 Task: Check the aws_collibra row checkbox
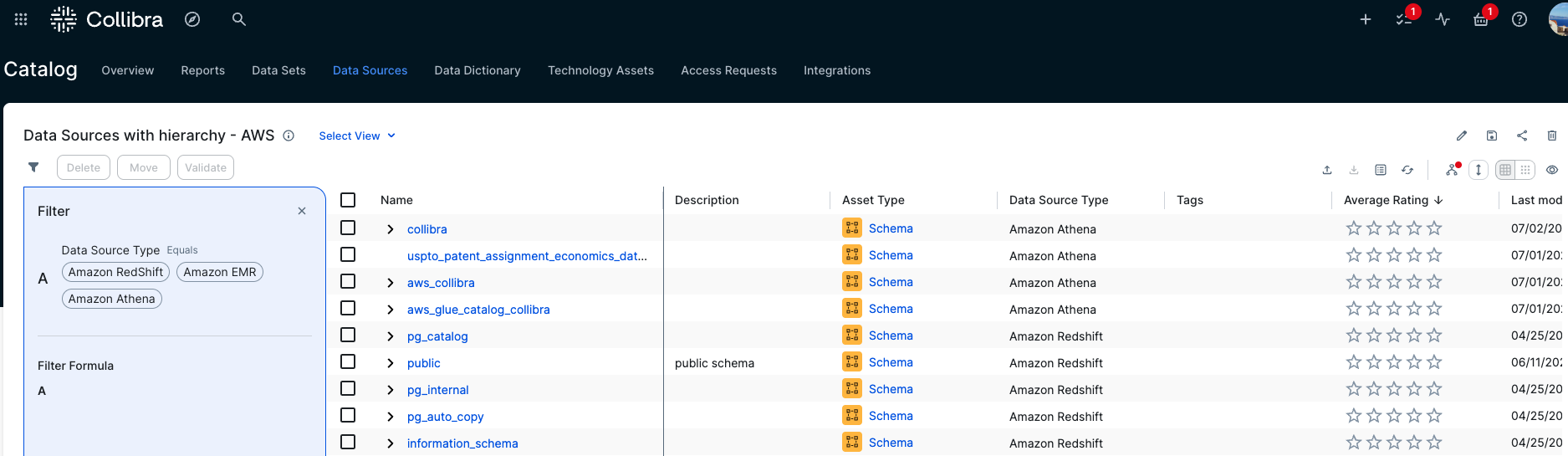(348, 282)
